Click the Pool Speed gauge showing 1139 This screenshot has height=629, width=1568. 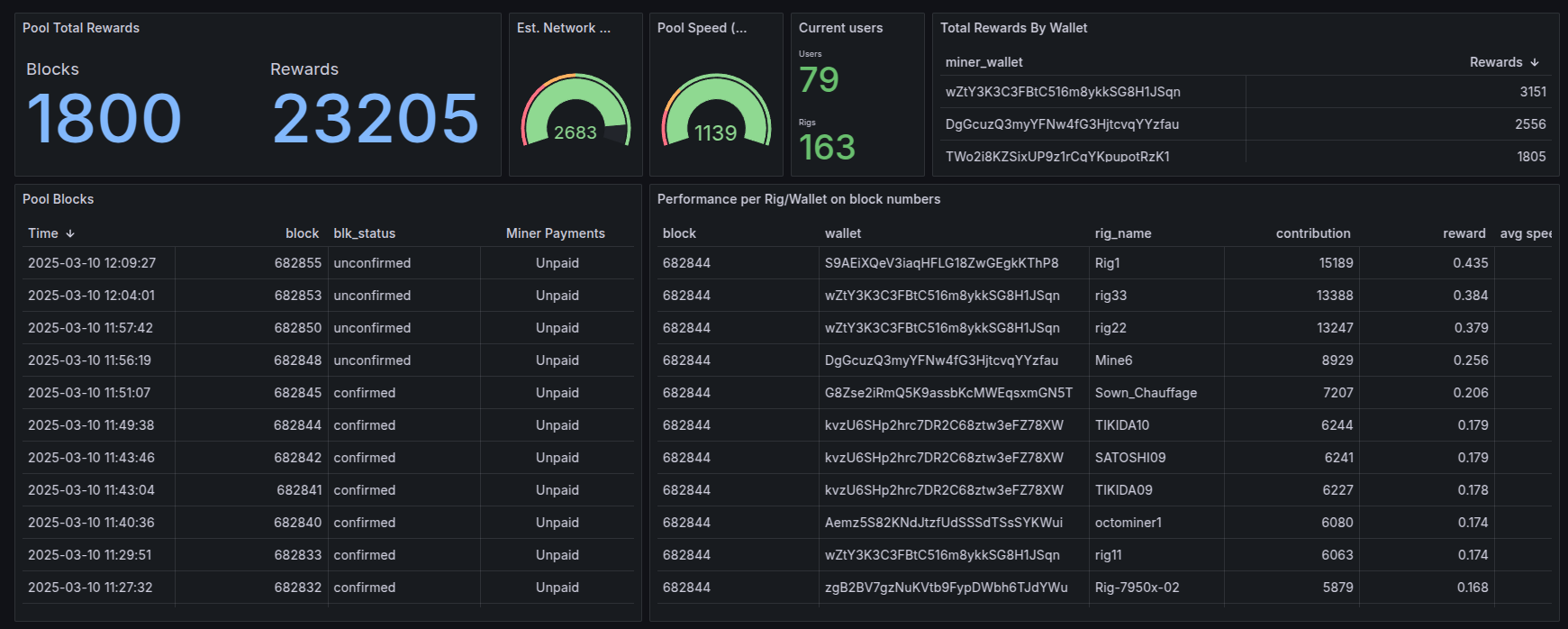pos(716,112)
